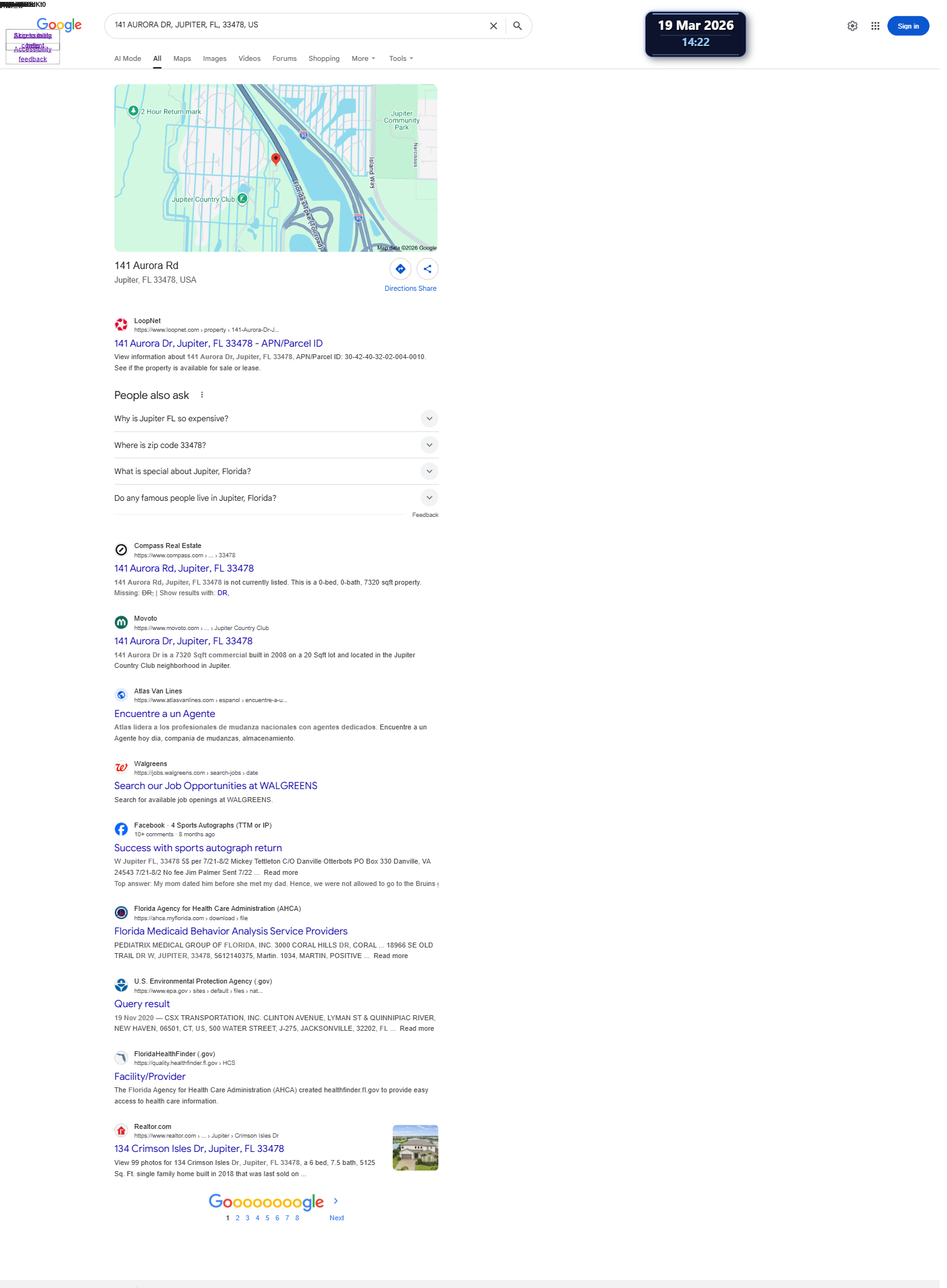The height and width of the screenshot is (1288, 947).
Task: Click the magnifier search icon
Action: pyautogui.click(x=517, y=26)
